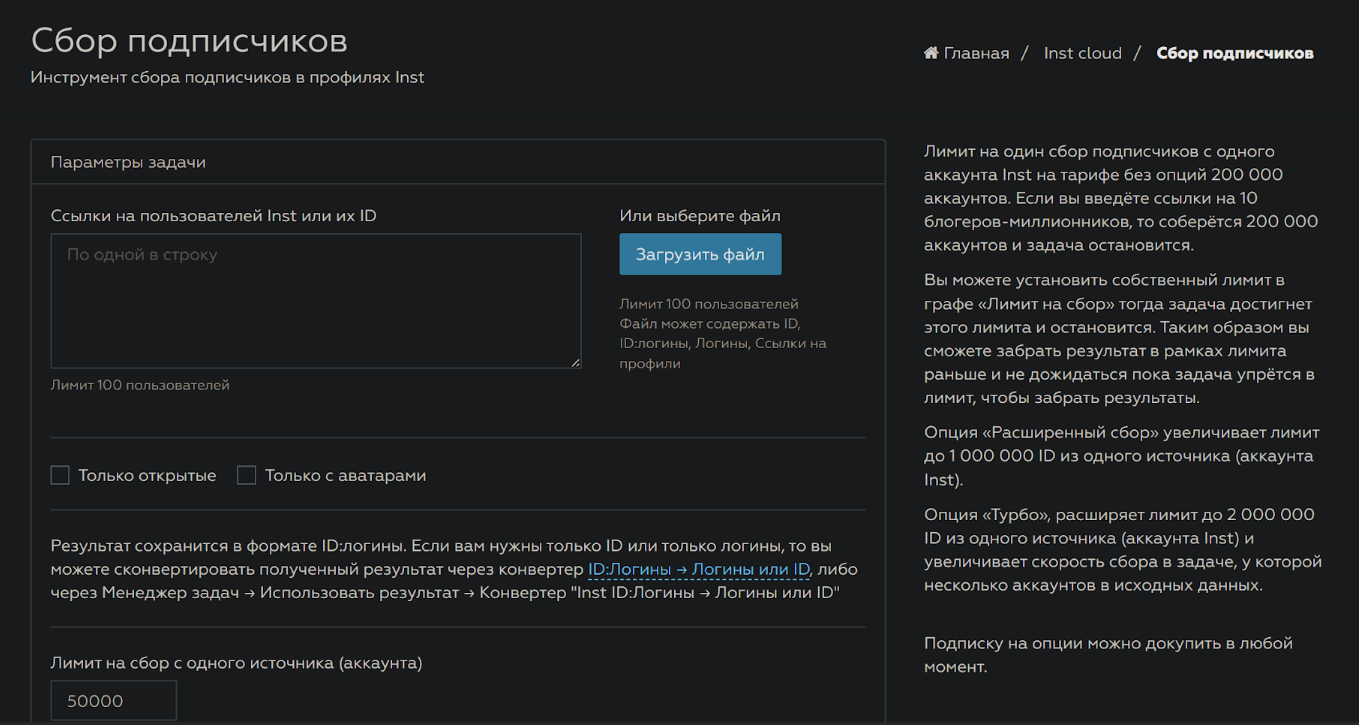Open the Inst cloud breadcrumb link
This screenshot has width=1359, height=725.
tap(1082, 53)
